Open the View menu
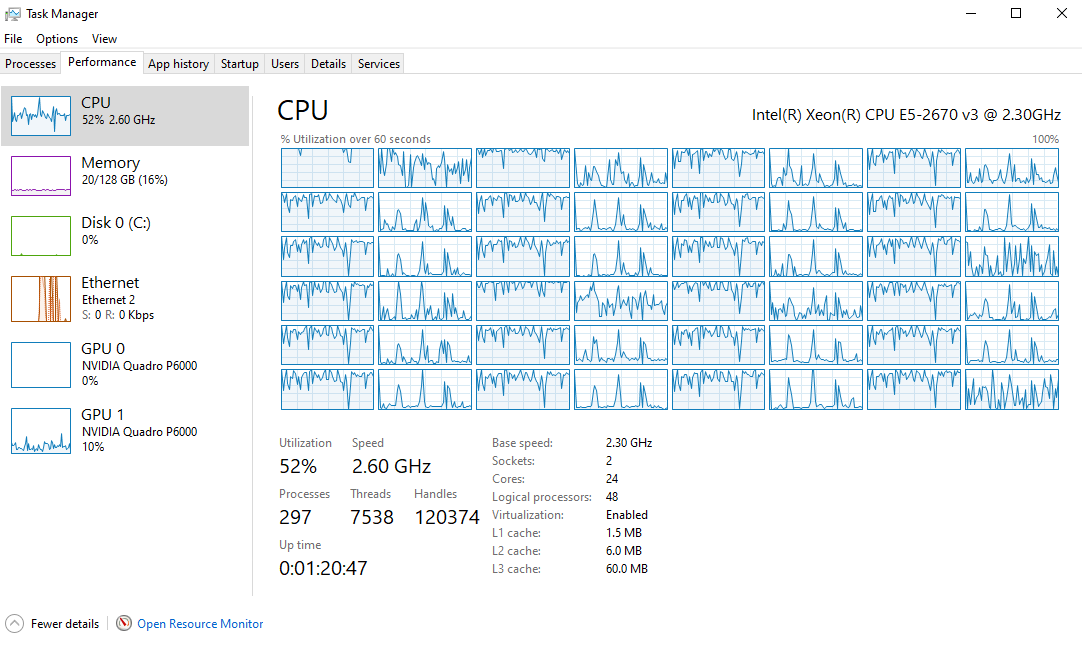This screenshot has width=1082, height=645. (x=104, y=38)
